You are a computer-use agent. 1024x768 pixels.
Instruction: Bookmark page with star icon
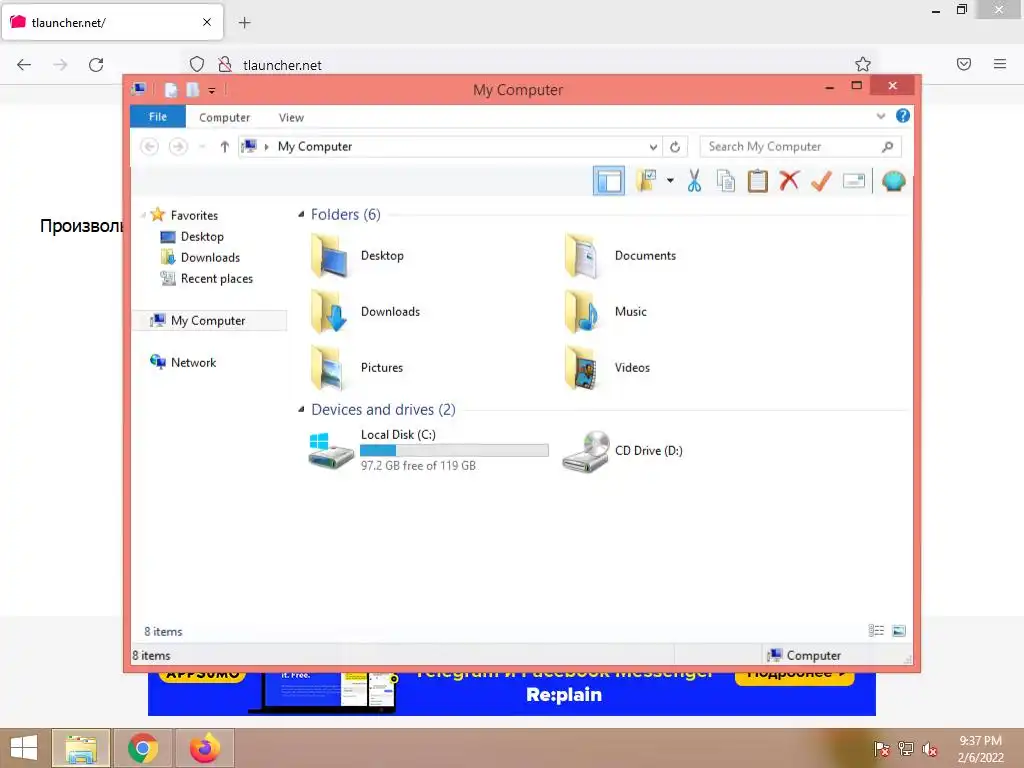point(863,64)
